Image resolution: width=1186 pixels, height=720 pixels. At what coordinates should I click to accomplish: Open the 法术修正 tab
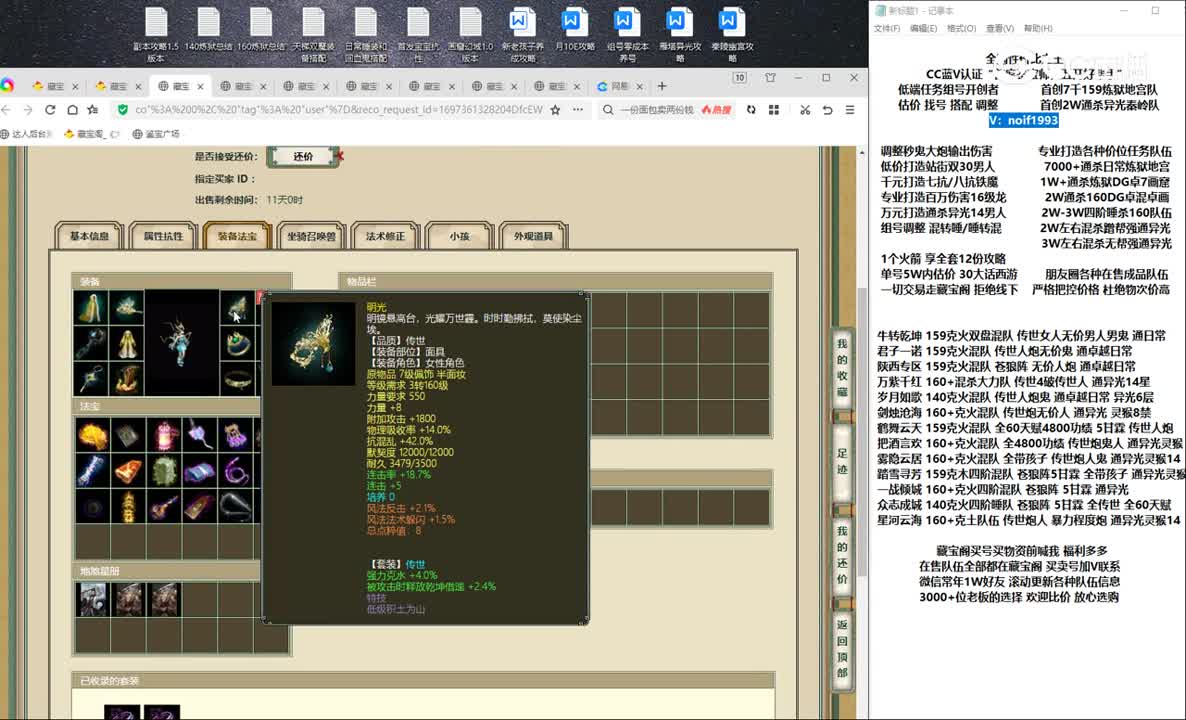[385, 236]
